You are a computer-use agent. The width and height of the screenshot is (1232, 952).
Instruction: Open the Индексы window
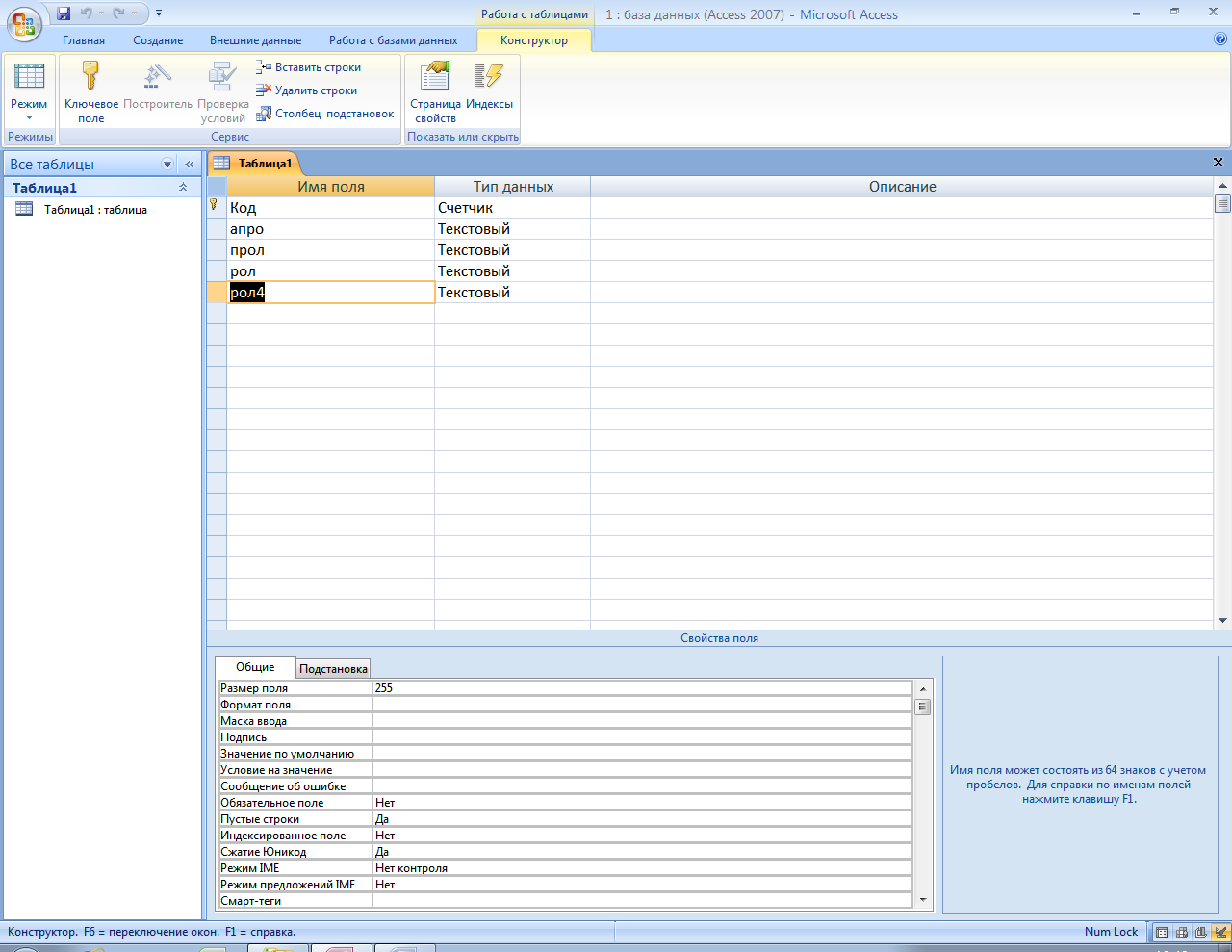489,86
